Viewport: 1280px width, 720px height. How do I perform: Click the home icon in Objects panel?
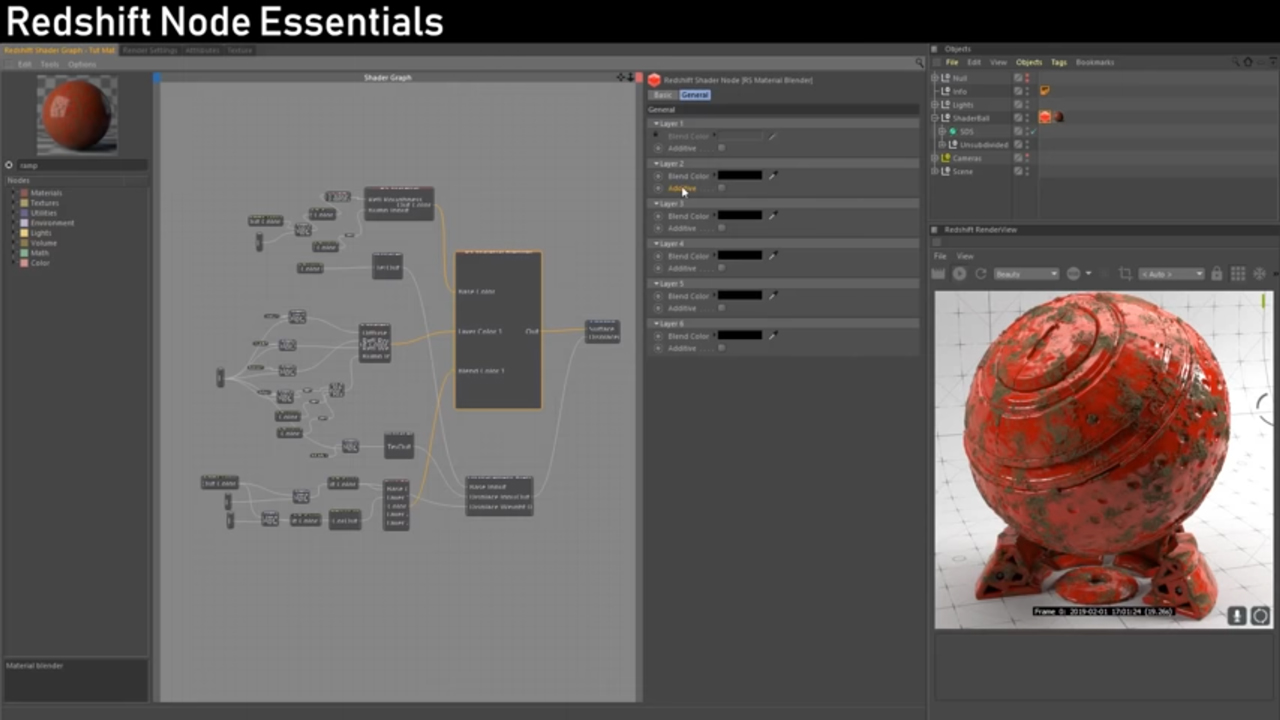point(1247,62)
